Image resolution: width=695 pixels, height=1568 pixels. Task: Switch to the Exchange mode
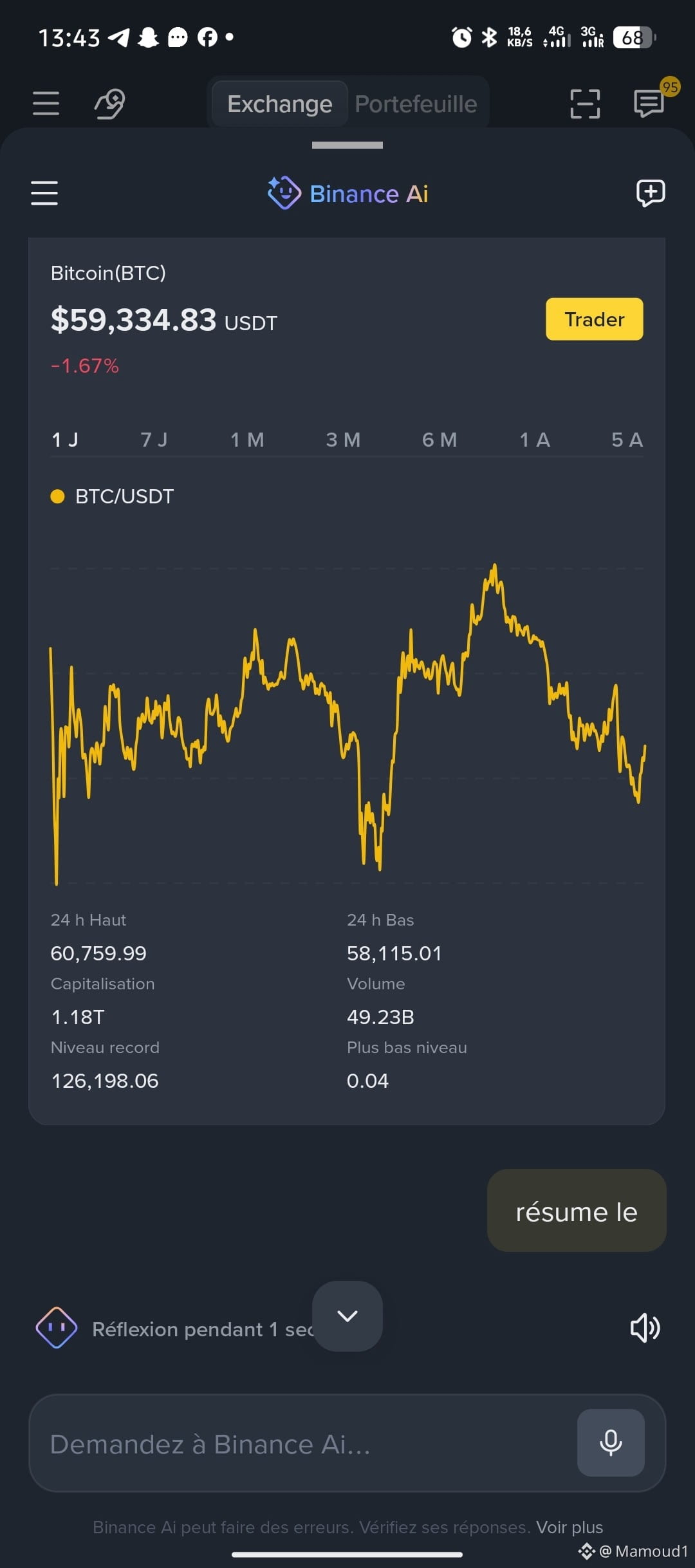(280, 104)
